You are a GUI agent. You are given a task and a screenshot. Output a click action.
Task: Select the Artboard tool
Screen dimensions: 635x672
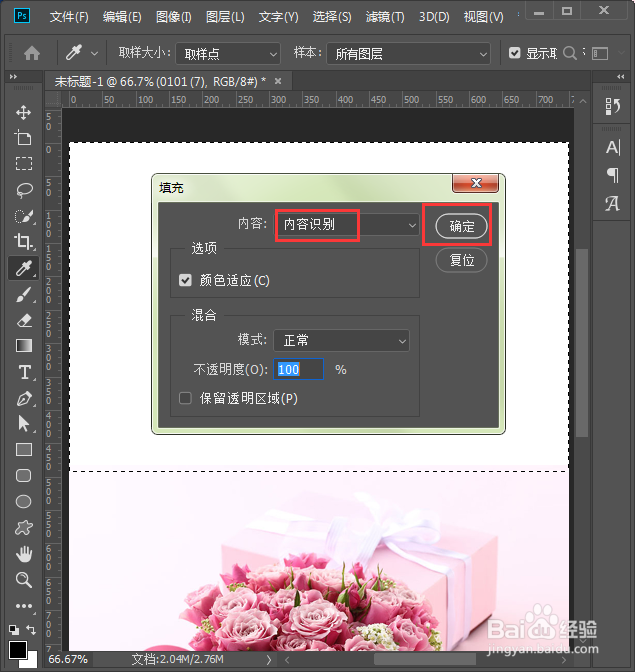coord(24,138)
